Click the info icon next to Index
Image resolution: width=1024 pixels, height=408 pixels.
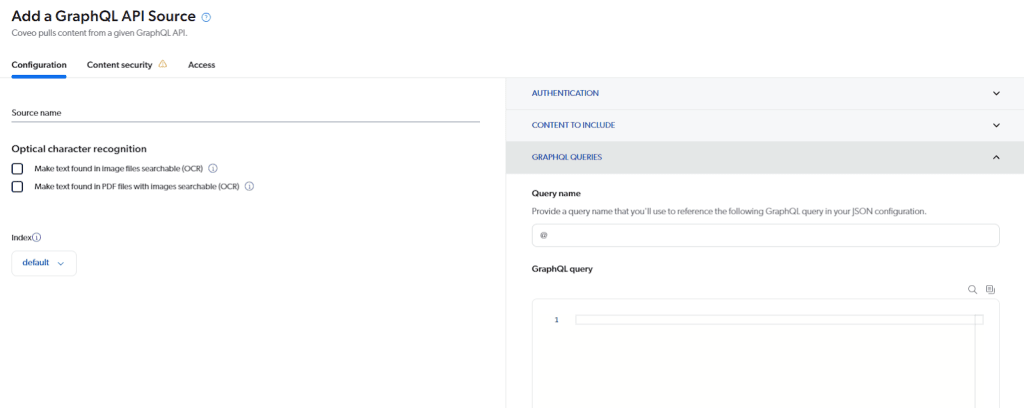pyautogui.click(x=37, y=238)
